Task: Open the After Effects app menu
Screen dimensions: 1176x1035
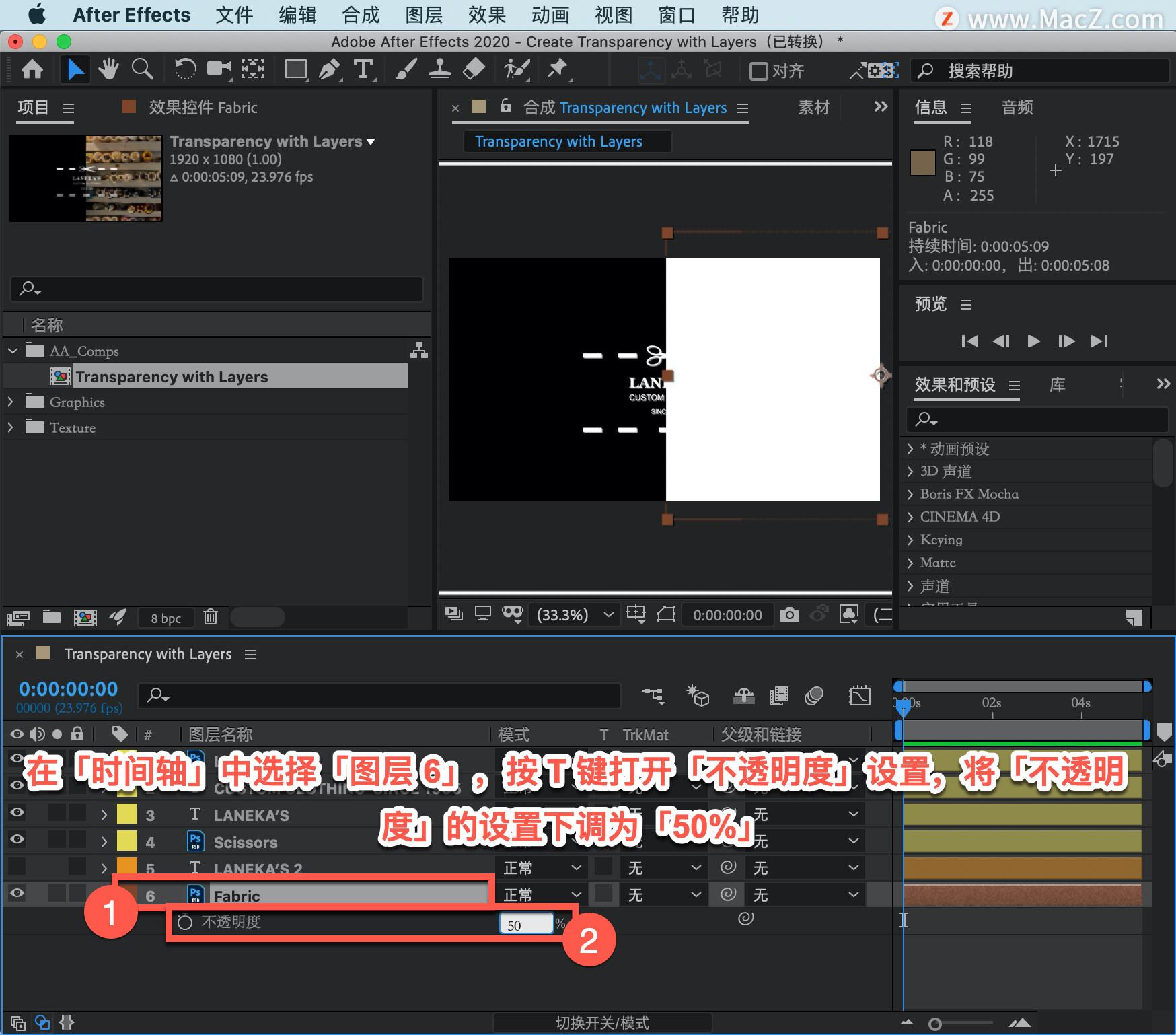Action: click(x=132, y=15)
